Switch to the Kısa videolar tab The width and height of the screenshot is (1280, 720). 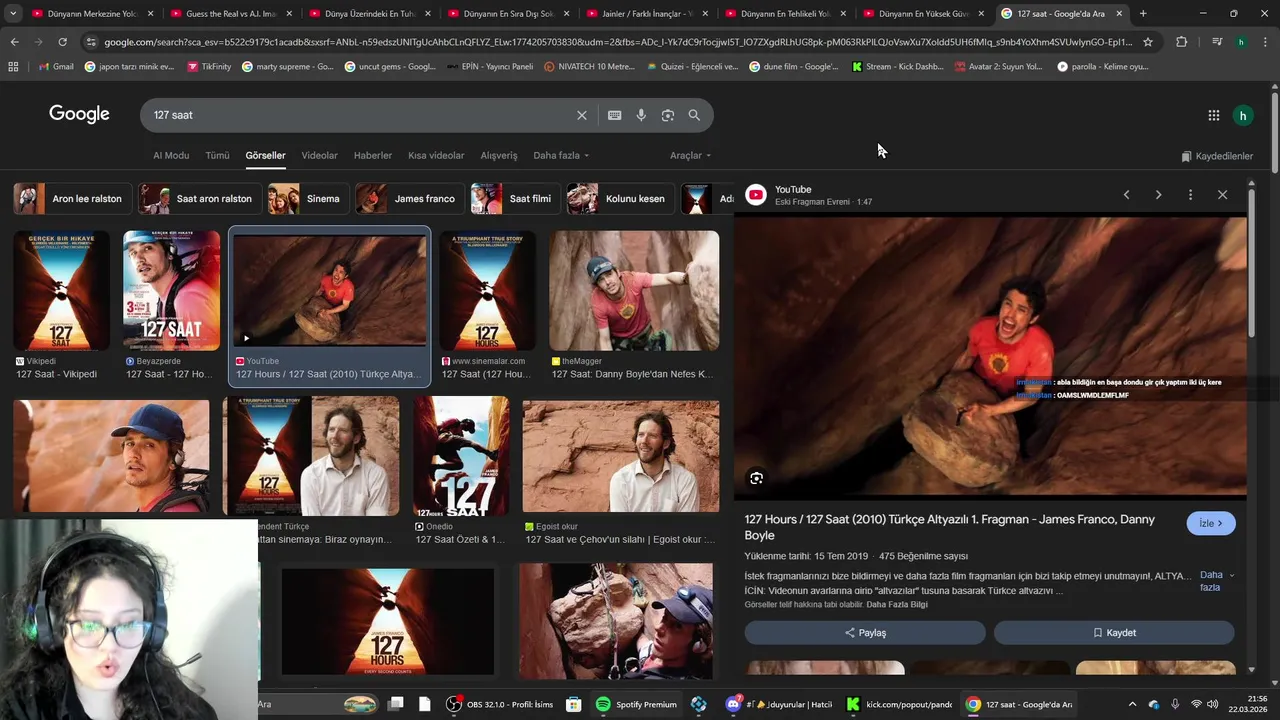436,155
